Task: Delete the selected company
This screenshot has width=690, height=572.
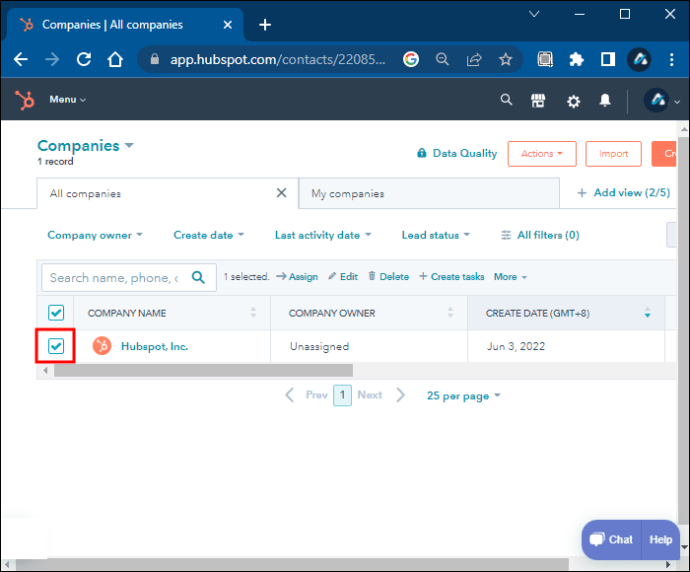Action: [x=389, y=277]
